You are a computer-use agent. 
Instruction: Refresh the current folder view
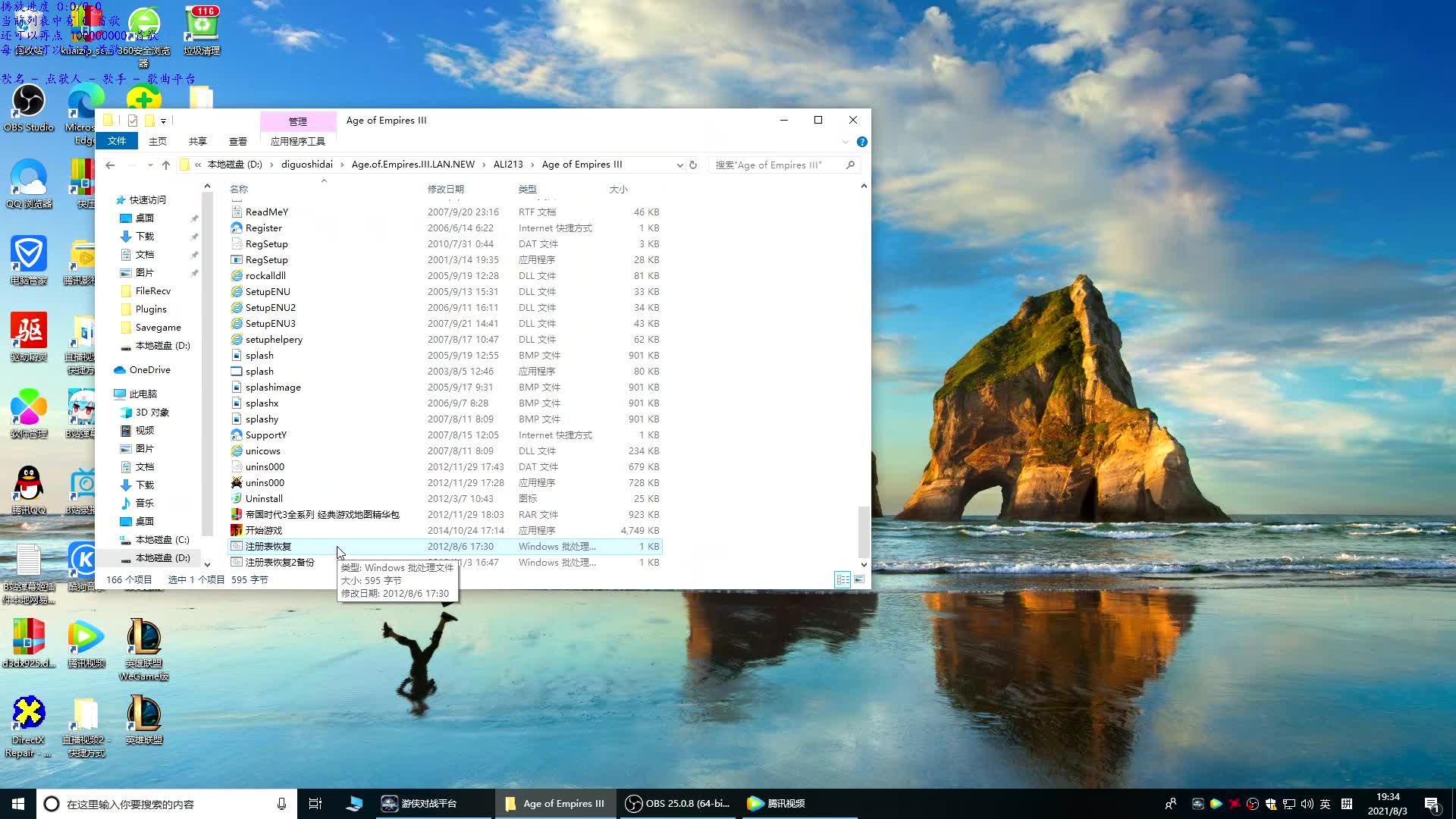tap(692, 165)
